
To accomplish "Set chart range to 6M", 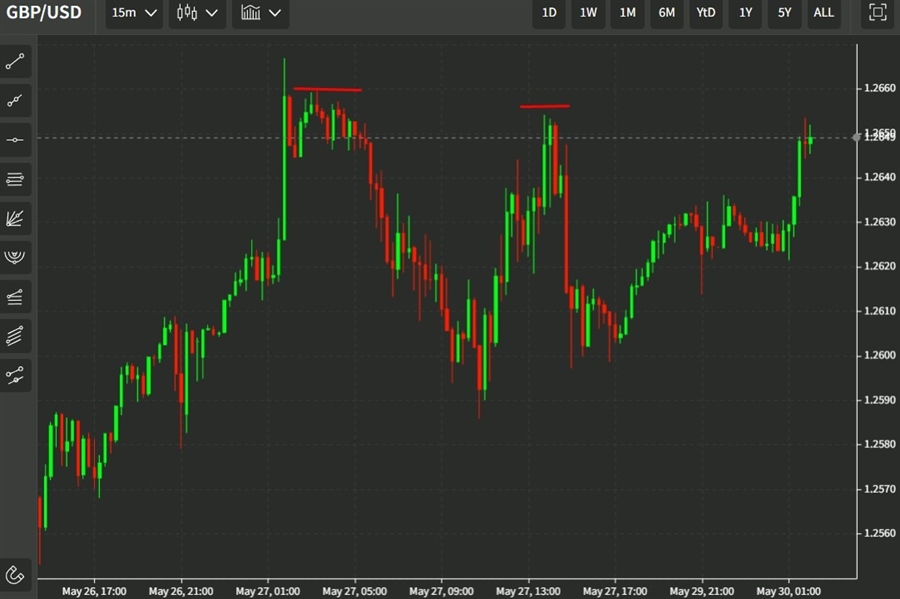I will (x=666, y=13).
